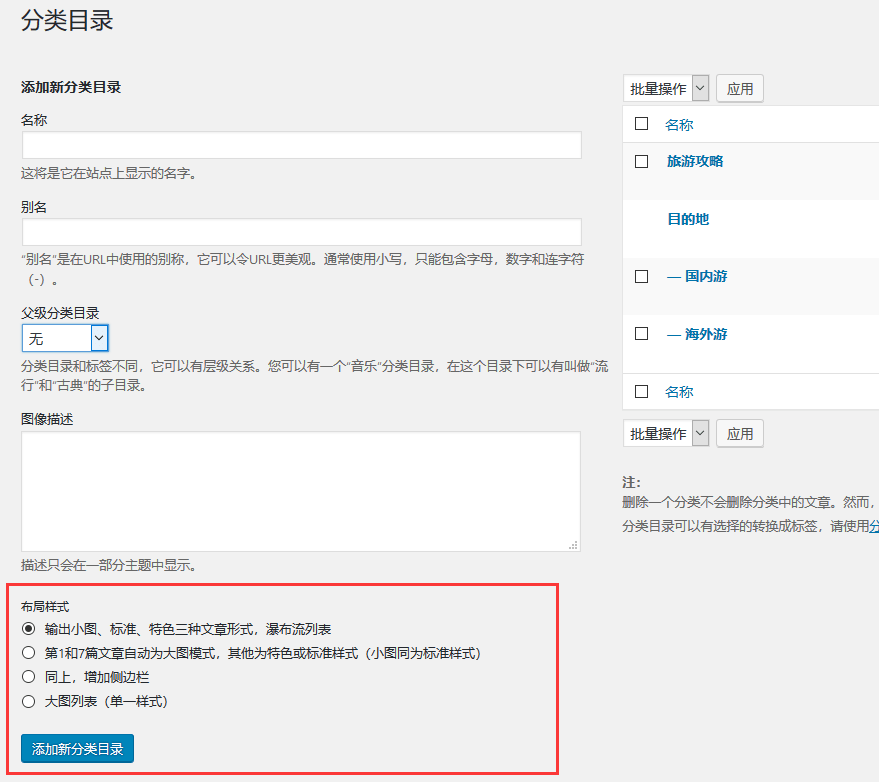The height and width of the screenshot is (782, 879).
Task: Open the 旅游攻略 category link
Action: point(695,161)
